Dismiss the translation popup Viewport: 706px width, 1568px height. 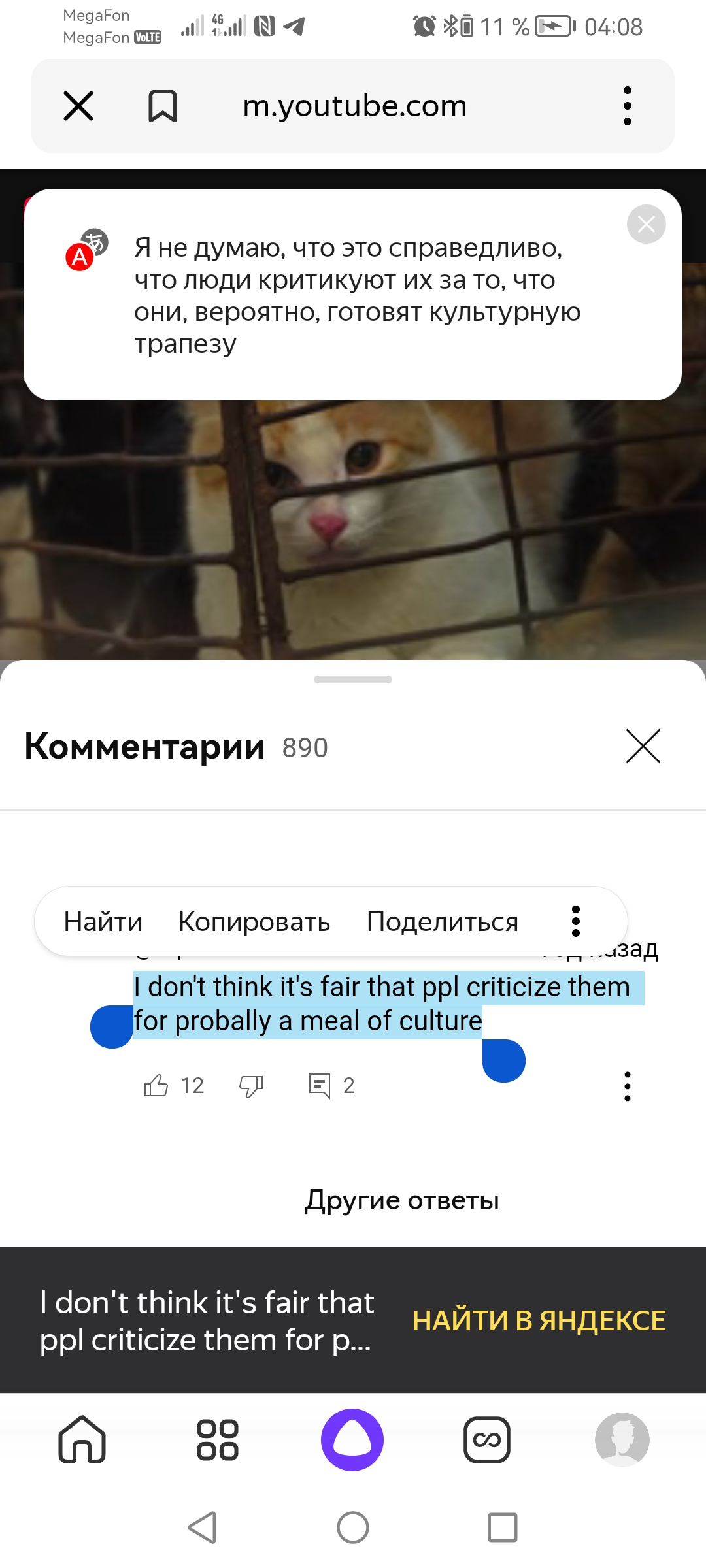click(x=646, y=224)
